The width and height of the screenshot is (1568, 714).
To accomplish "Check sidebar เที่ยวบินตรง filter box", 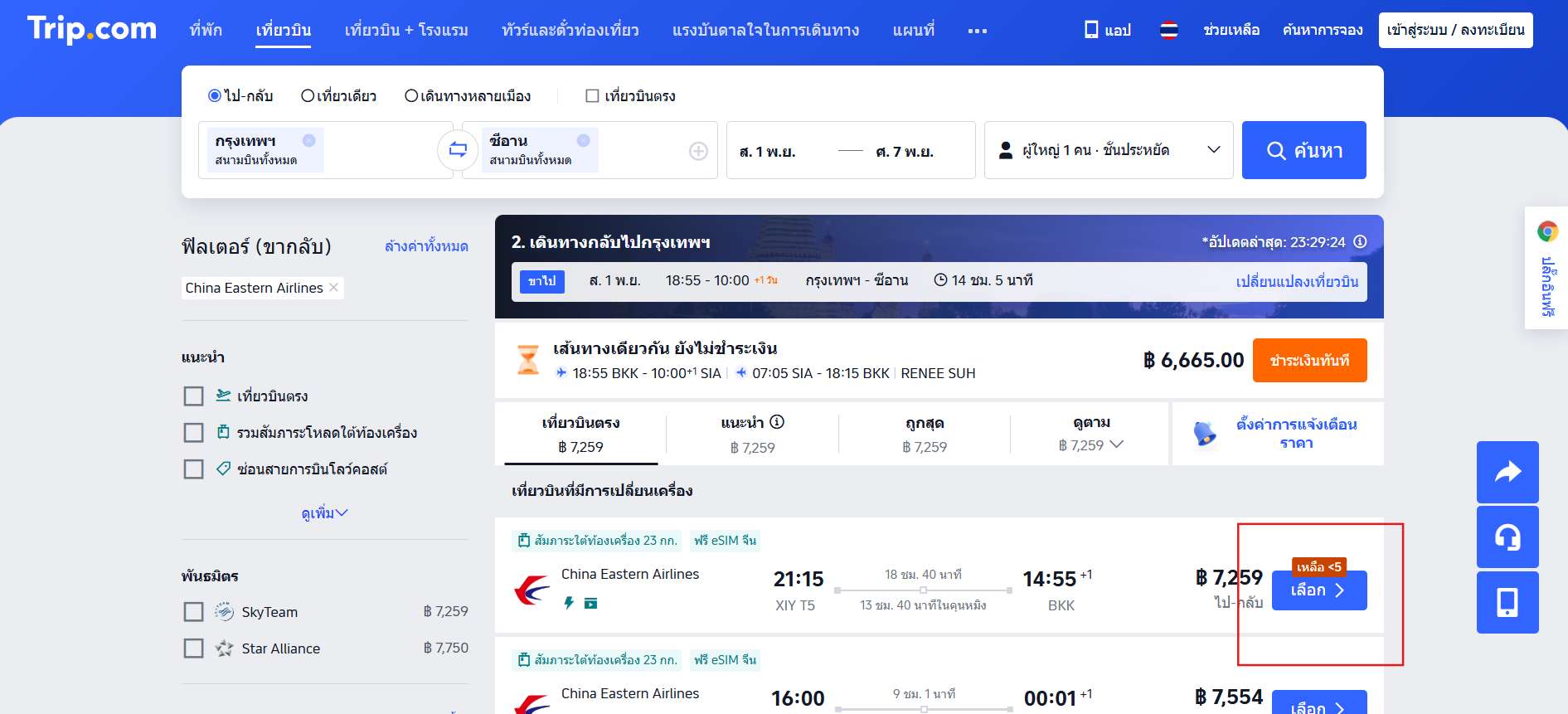I will (x=193, y=396).
